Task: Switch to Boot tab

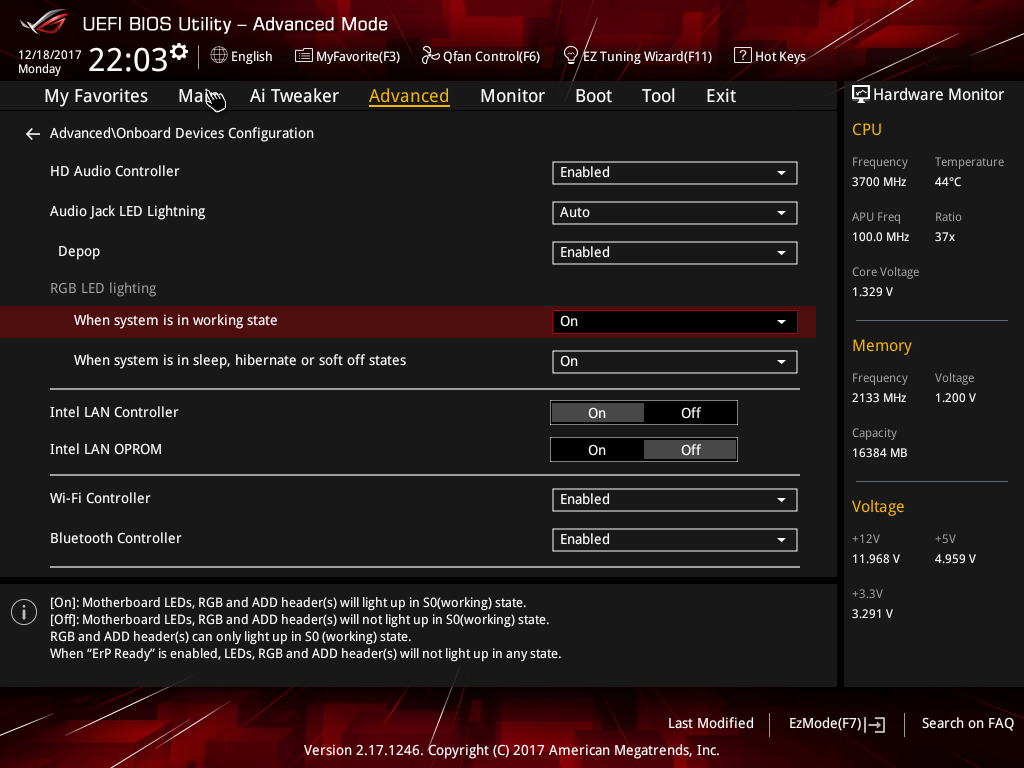Action: click(593, 96)
